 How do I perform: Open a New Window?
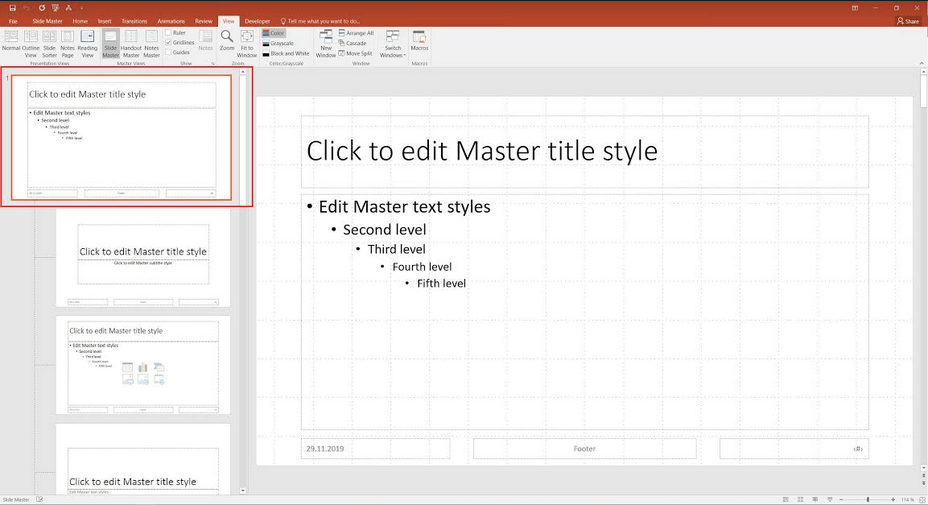point(326,44)
